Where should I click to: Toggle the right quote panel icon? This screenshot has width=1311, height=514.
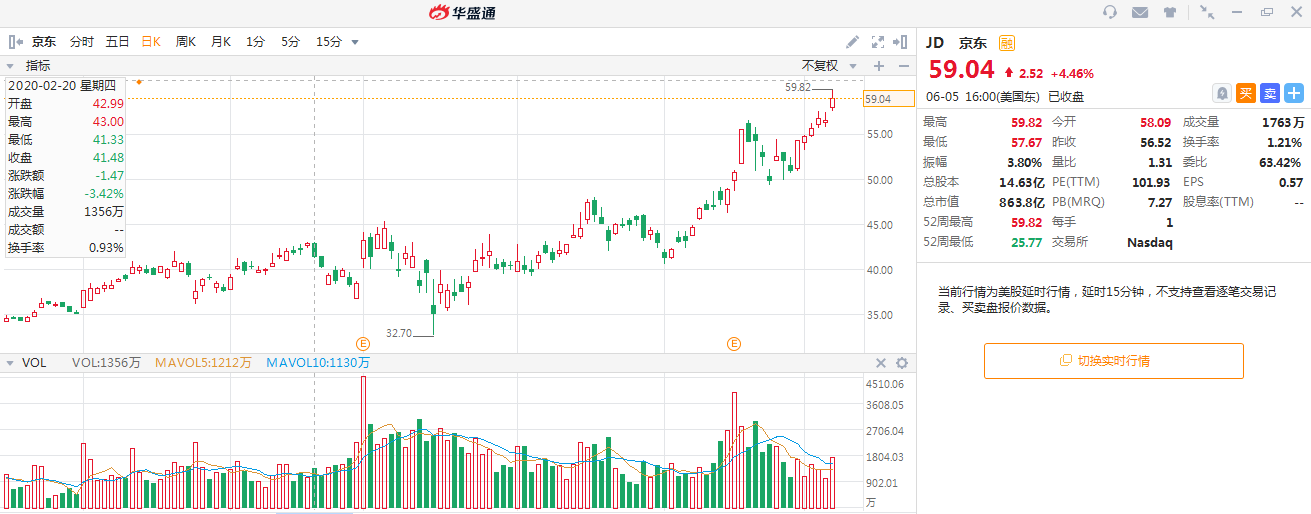tap(902, 42)
